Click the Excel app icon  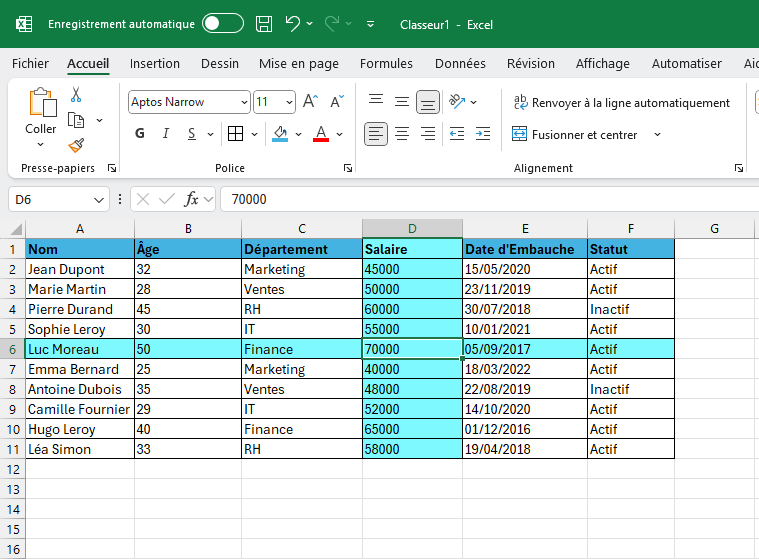click(24, 24)
